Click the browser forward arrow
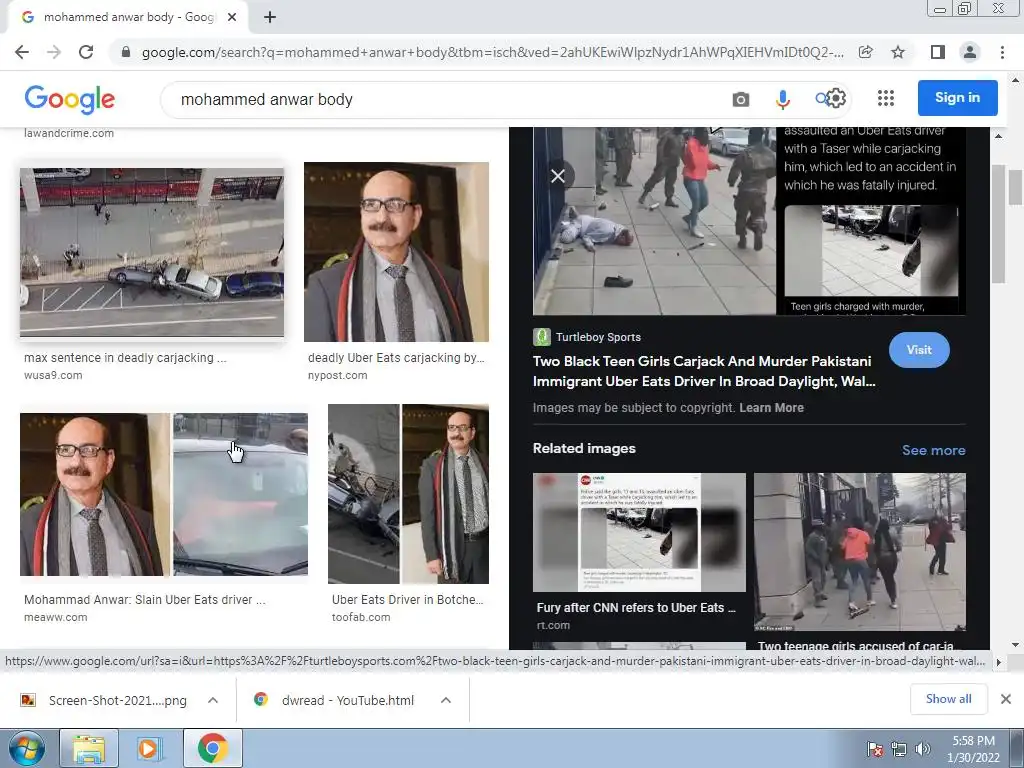1024x768 pixels. pos(54,52)
